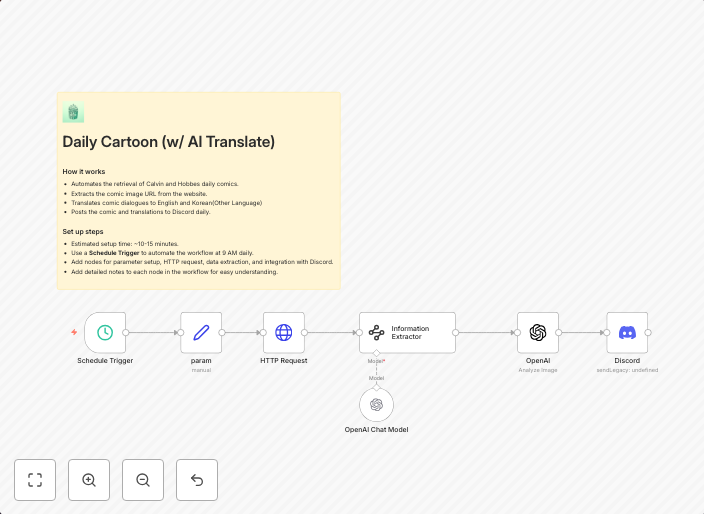Image resolution: width=704 pixels, height=514 pixels.
Task: Open the HTTP Request globe node
Action: (284, 332)
